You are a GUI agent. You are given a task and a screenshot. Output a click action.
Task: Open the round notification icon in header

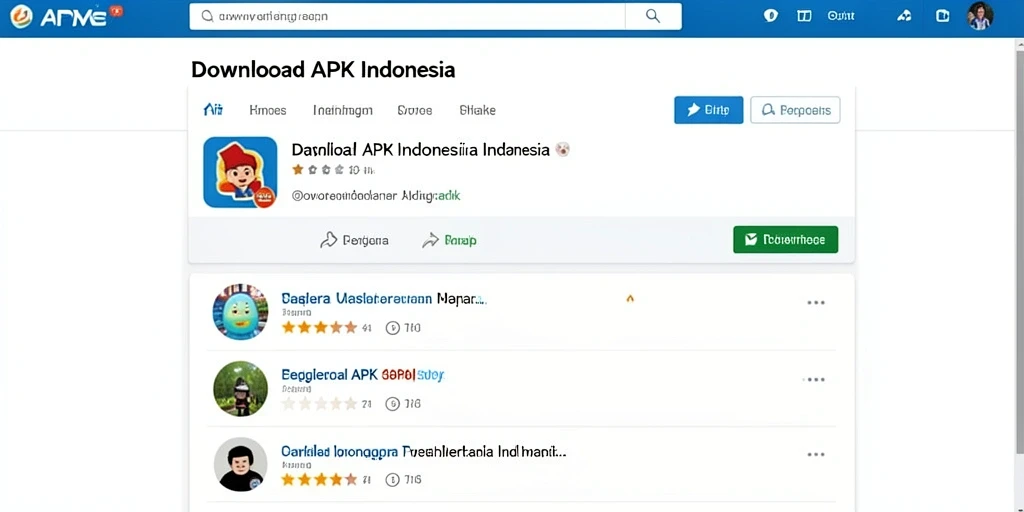[771, 16]
